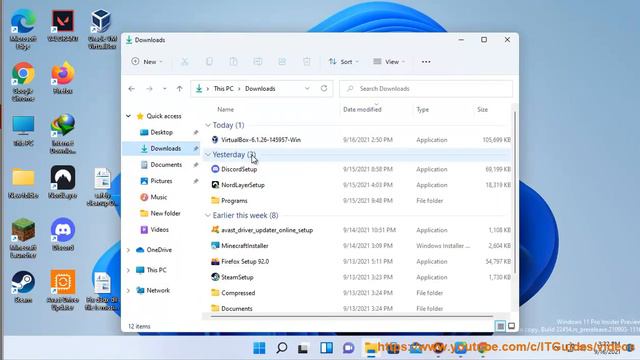Screen dimensions: 640x360
Task: Click the vertical scrollbar in file list
Action: coord(514,192)
